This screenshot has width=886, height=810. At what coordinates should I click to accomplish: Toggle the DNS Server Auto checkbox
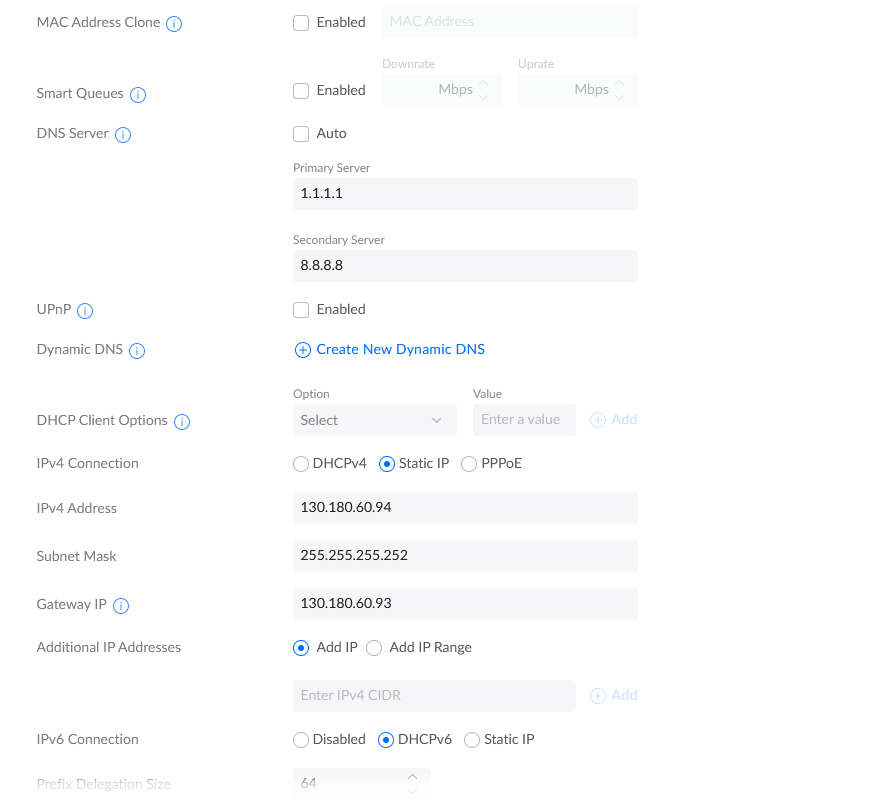[301, 134]
